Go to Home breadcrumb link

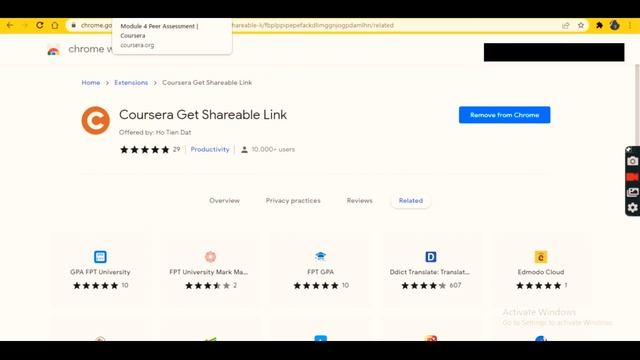pyautogui.click(x=91, y=82)
